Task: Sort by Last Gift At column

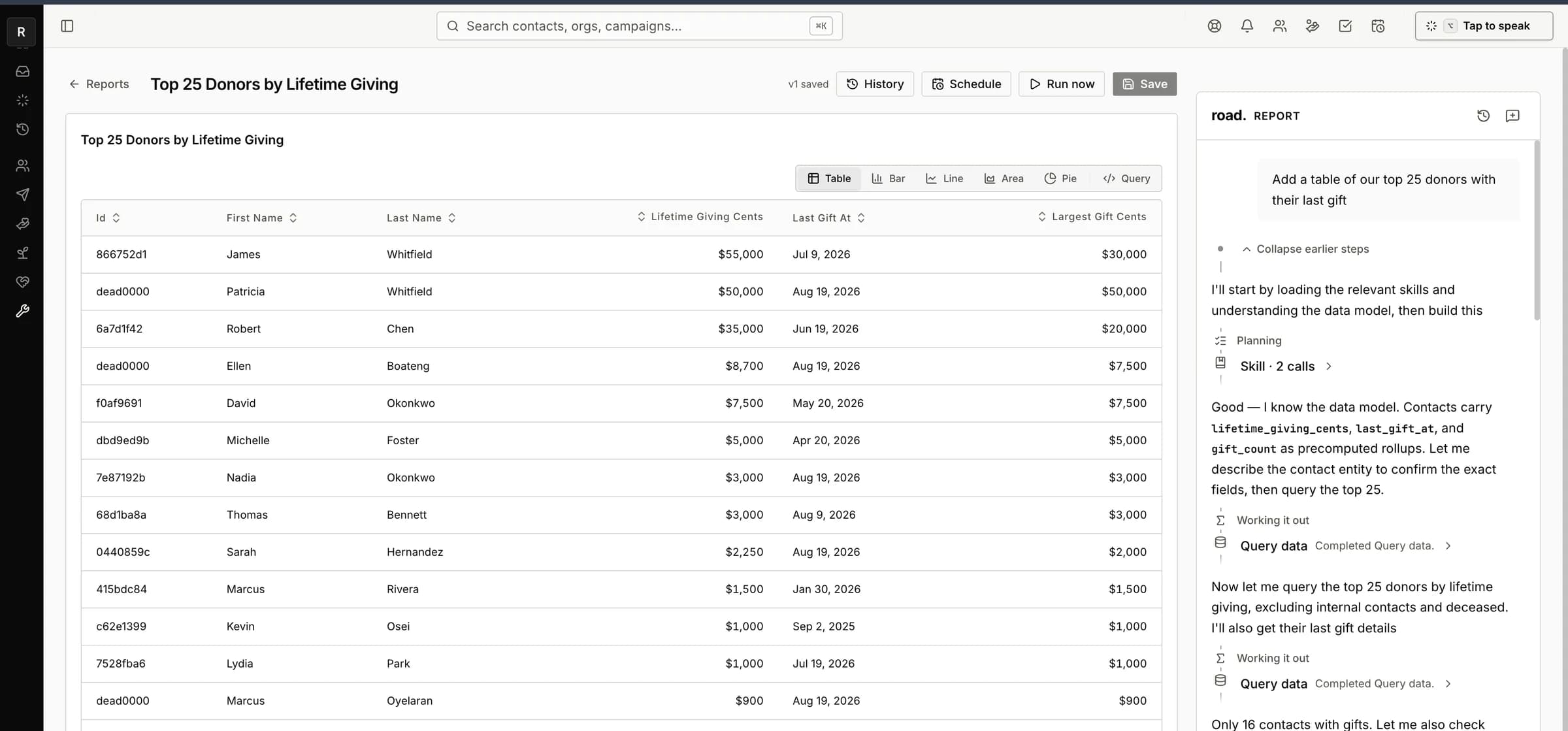Action: (828, 218)
